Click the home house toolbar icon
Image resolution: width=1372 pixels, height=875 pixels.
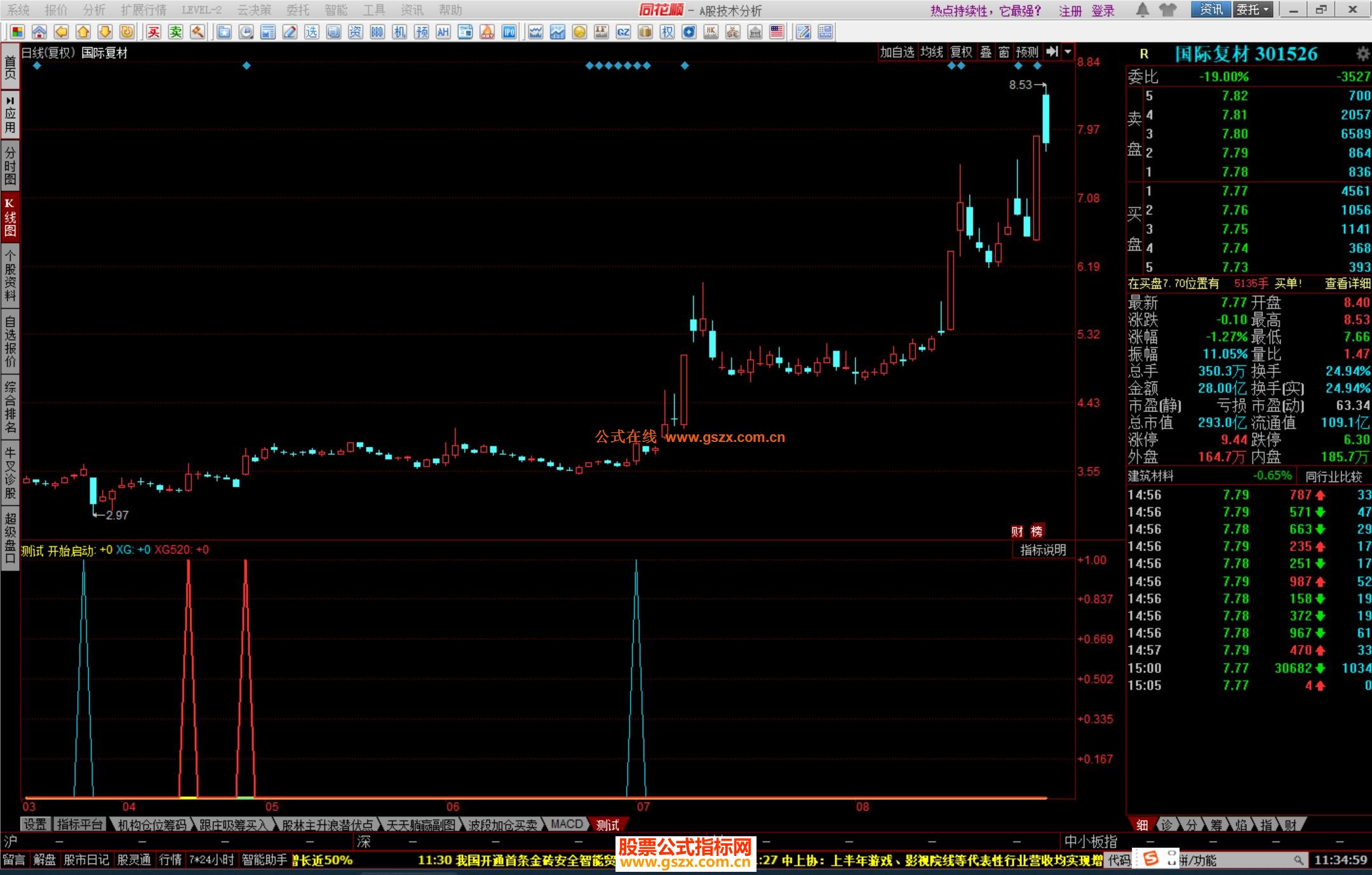point(39,32)
